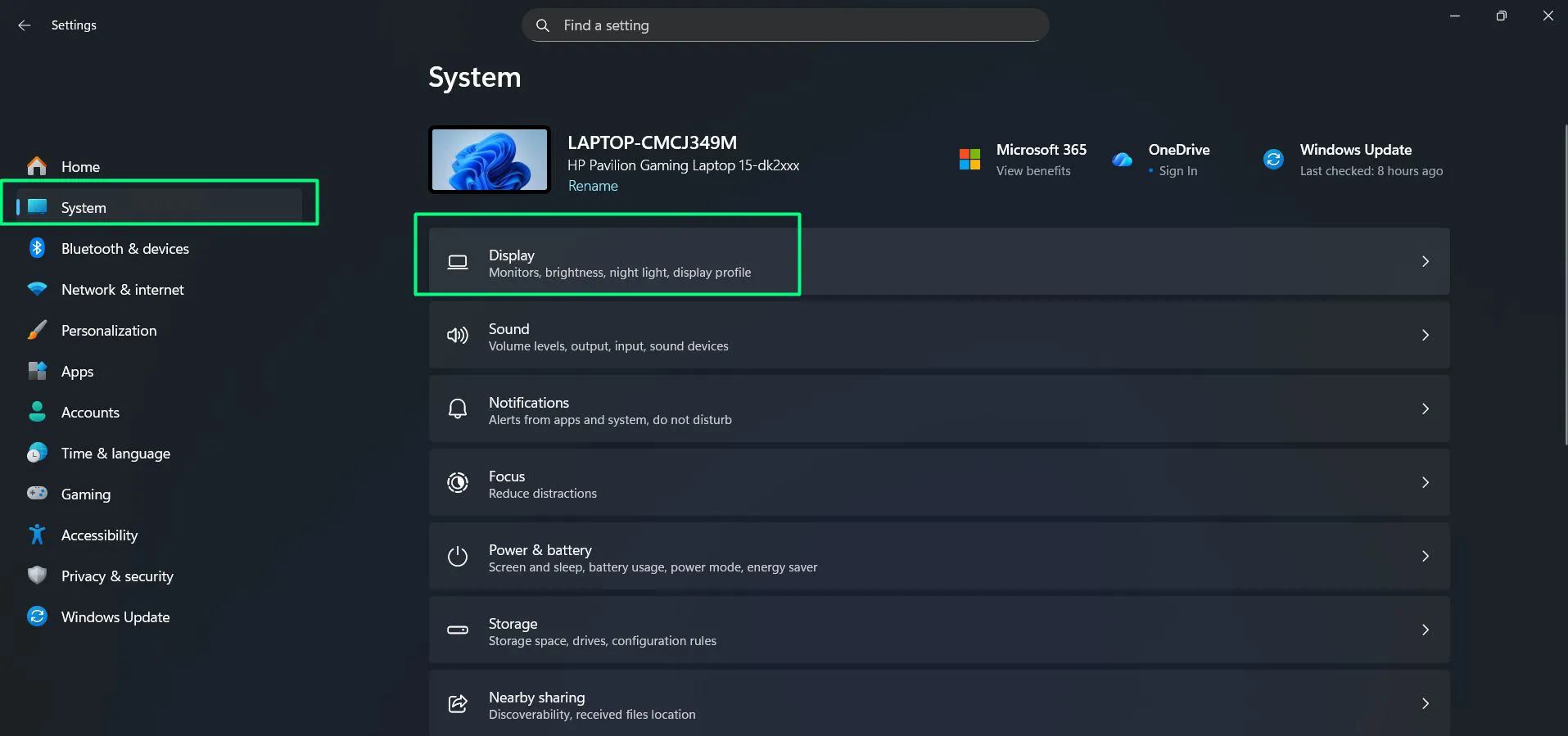1568x736 pixels.
Task: Open Accounts in sidebar
Action: click(x=160, y=412)
